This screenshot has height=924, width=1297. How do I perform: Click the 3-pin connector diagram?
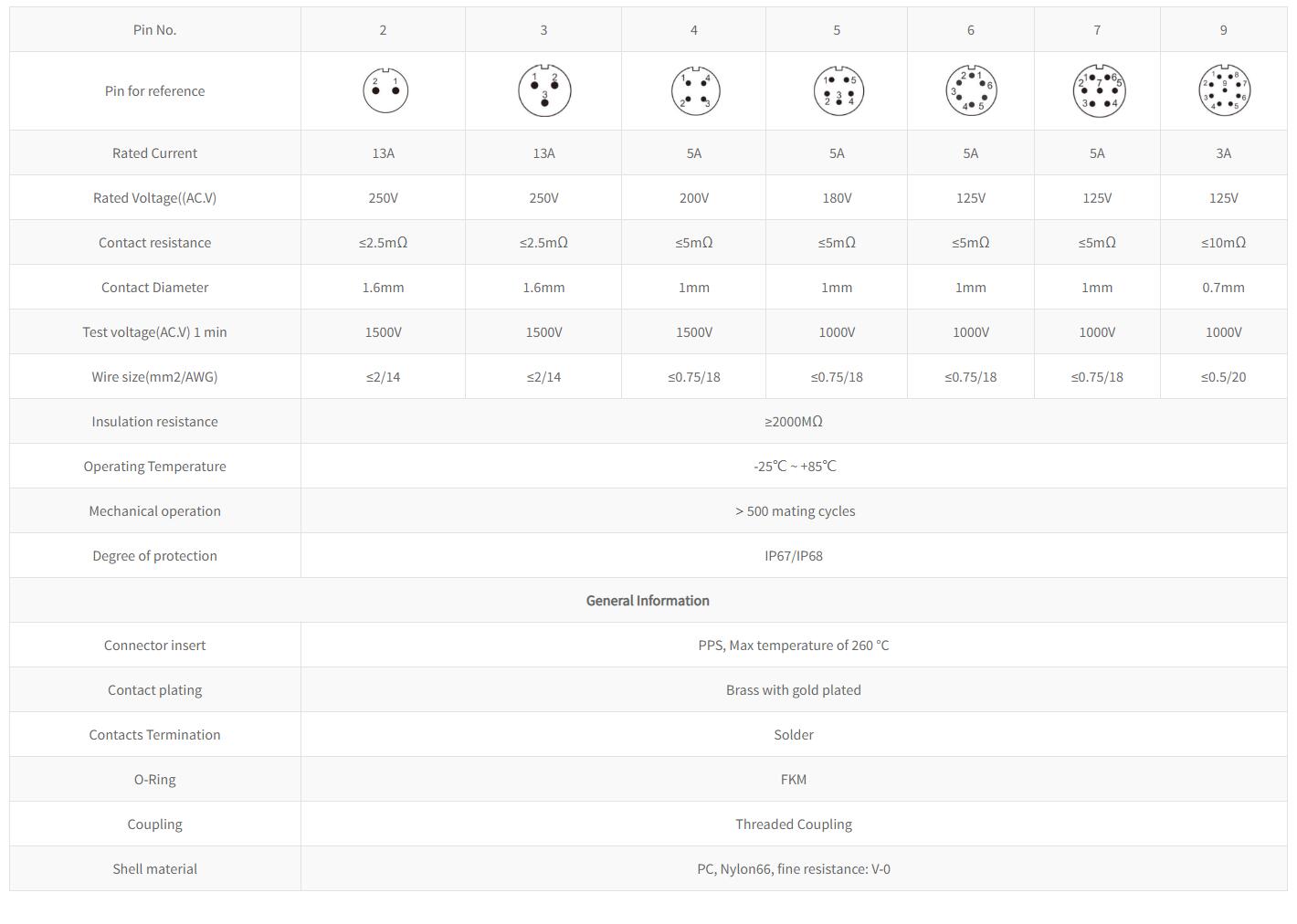(x=544, y=90)
